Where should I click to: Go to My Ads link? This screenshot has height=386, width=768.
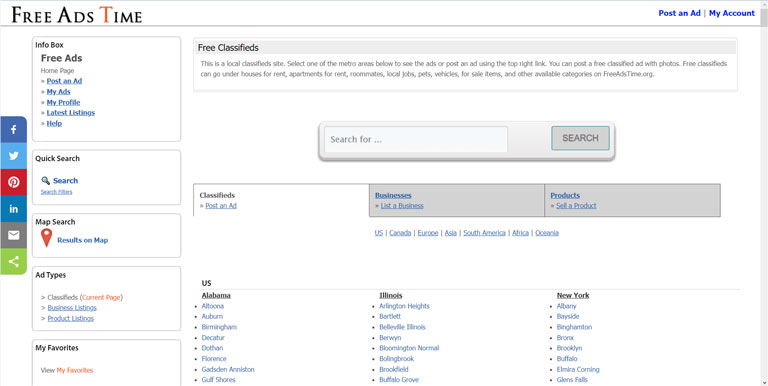point(58,92)
